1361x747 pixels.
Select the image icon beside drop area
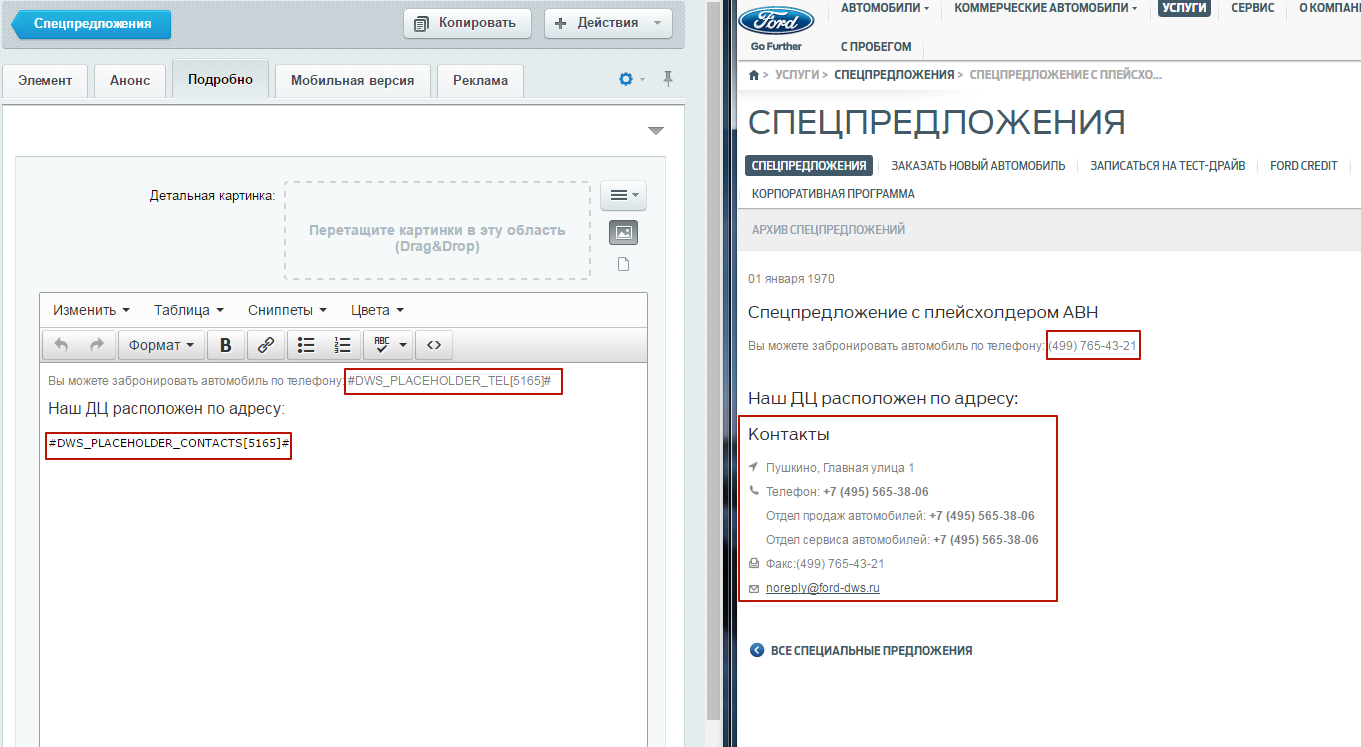tap(624, 233)
